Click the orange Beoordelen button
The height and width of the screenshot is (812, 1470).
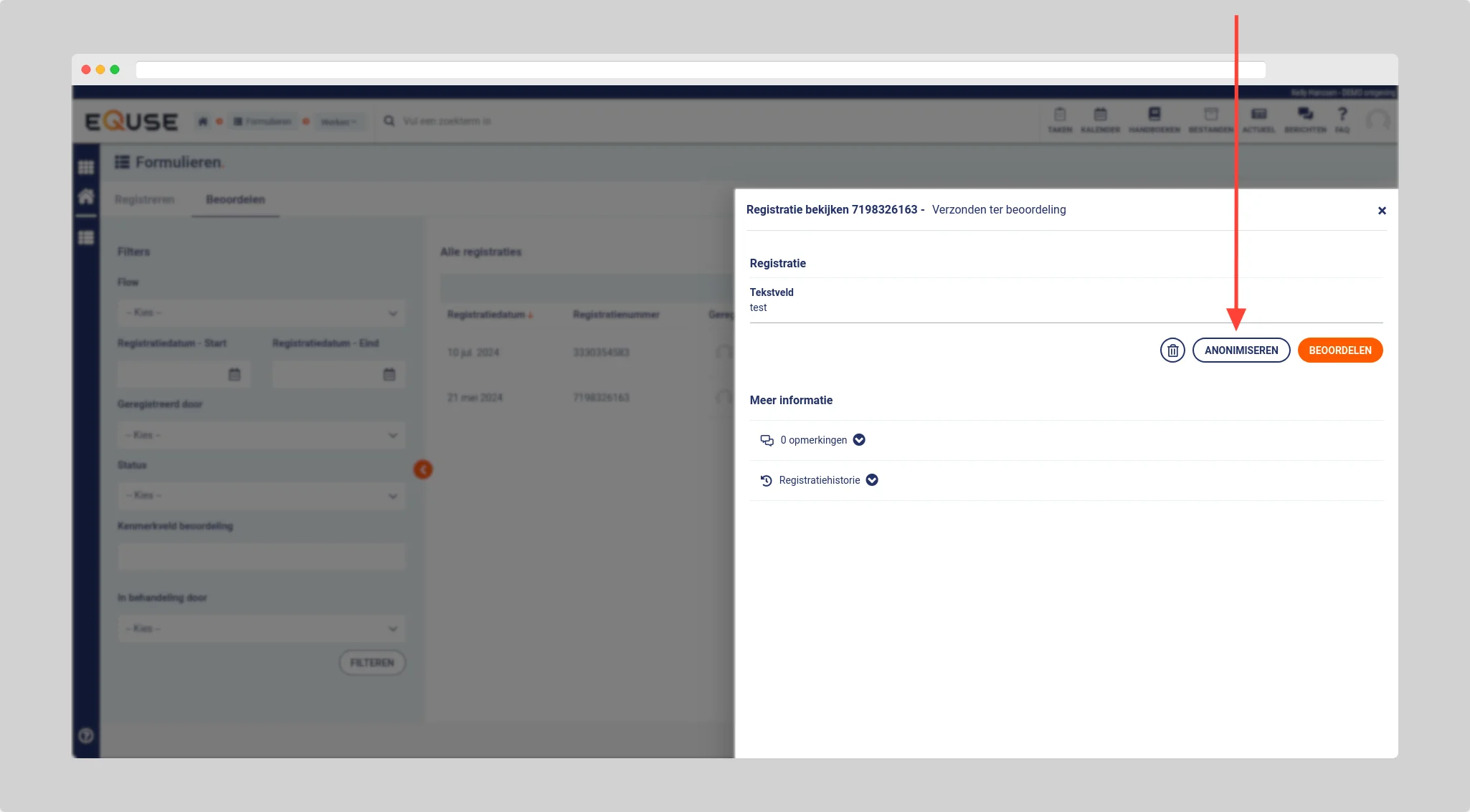(x=1339, y=350)
